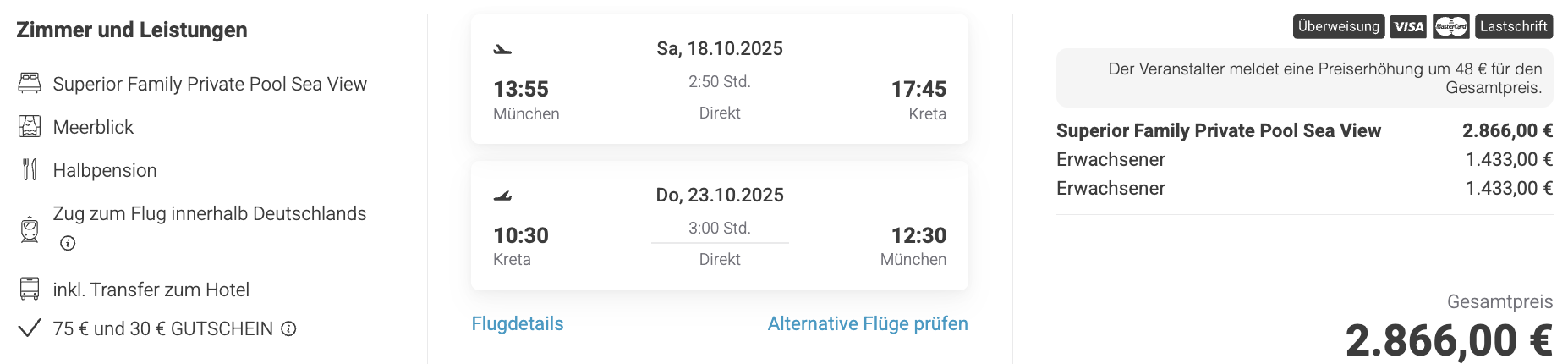
Task: Click the price increase notice box
Action: (x=1304, y=78)
